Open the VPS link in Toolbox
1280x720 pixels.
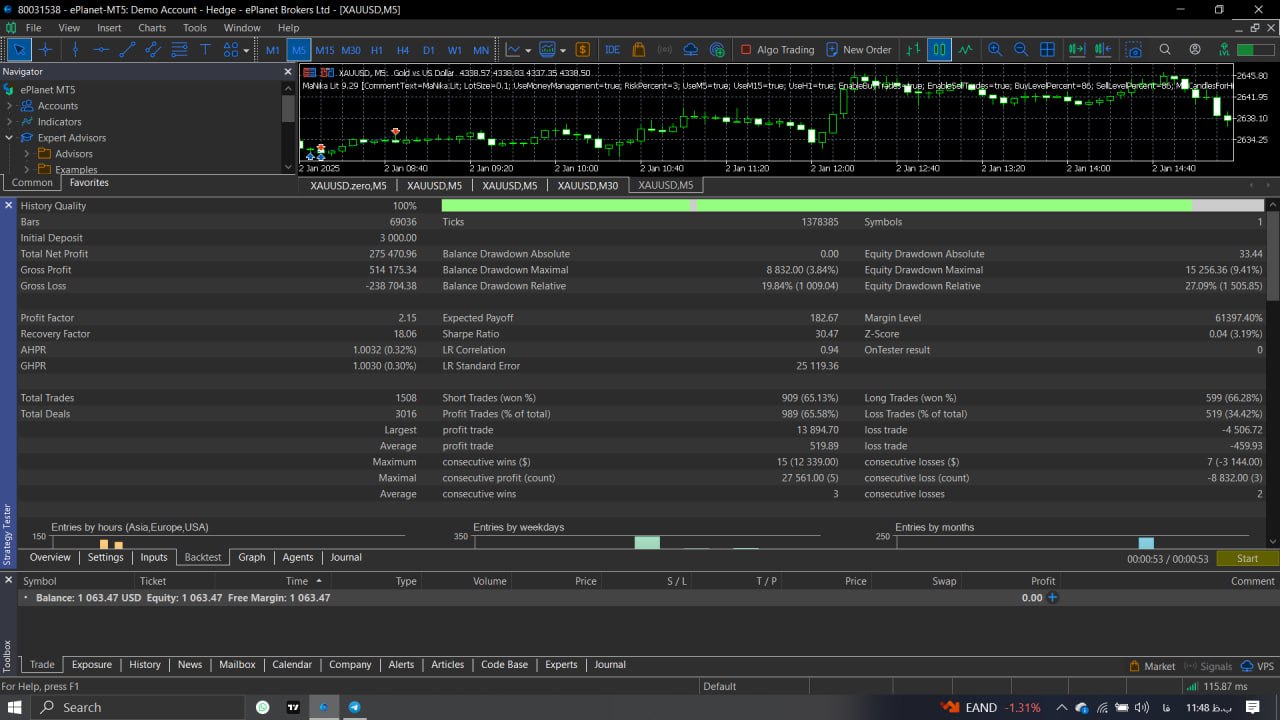[1257, 666]
